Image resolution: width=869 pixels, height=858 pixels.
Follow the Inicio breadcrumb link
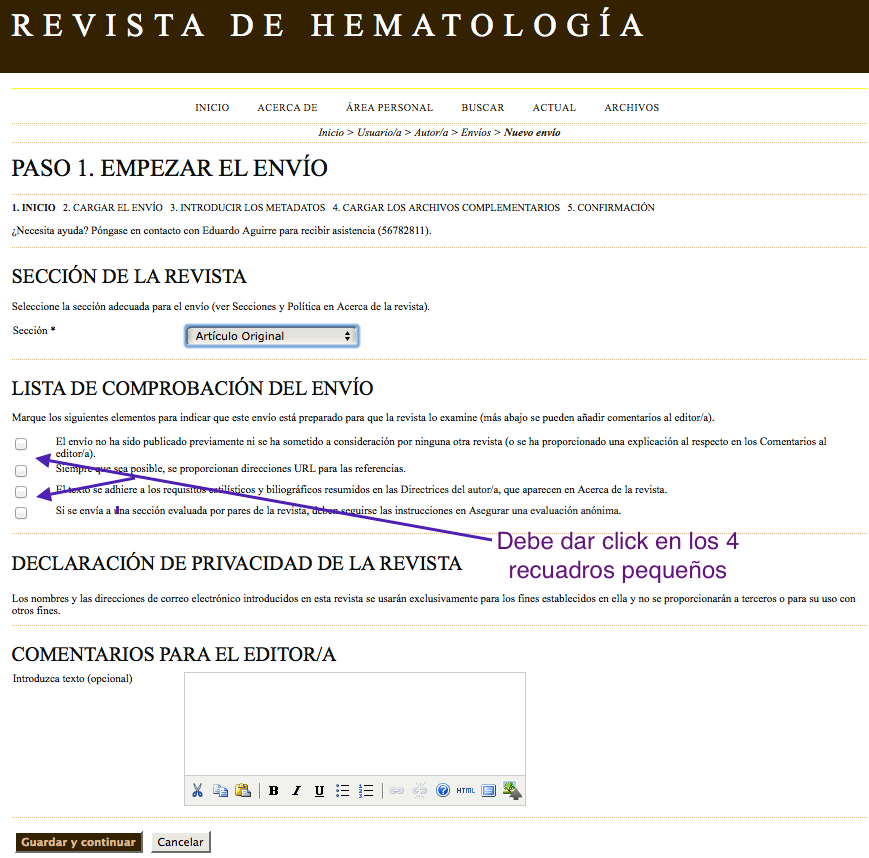(x=331, y=132)
